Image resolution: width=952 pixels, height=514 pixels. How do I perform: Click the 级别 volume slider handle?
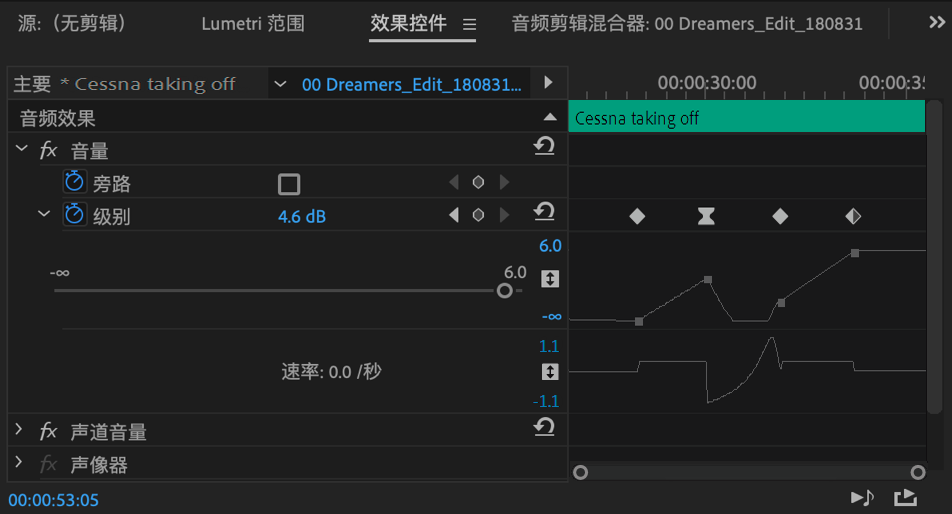coord(505,291)
